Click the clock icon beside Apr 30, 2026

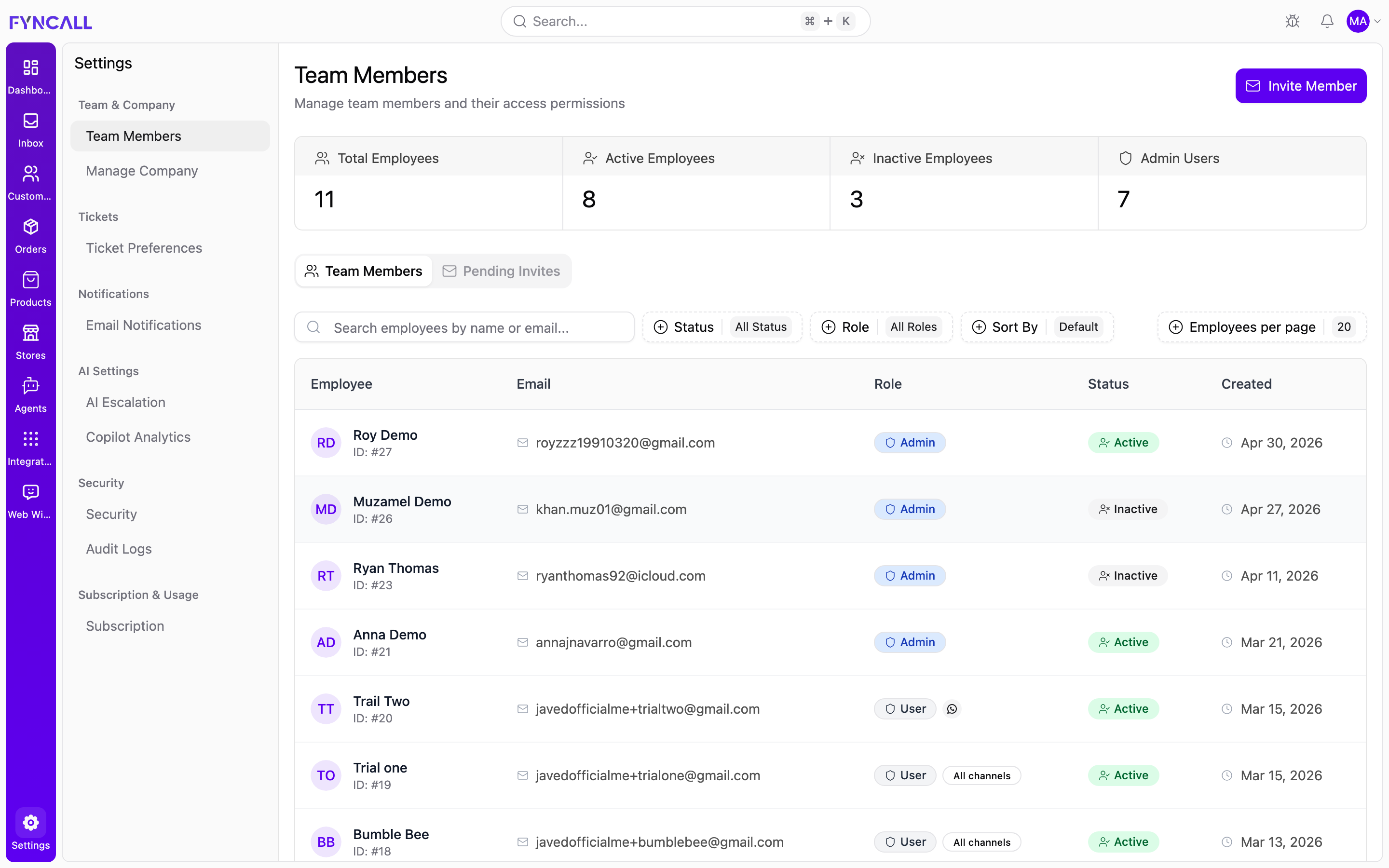pyautogui.click(x=1226, y=443)
